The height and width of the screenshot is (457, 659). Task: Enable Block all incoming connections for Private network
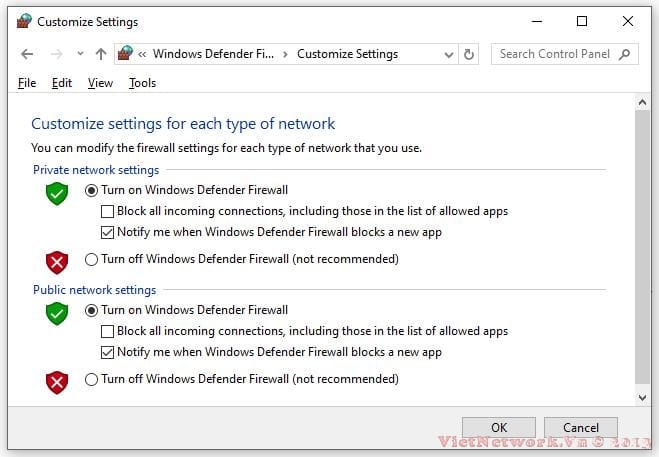[108, 211]
